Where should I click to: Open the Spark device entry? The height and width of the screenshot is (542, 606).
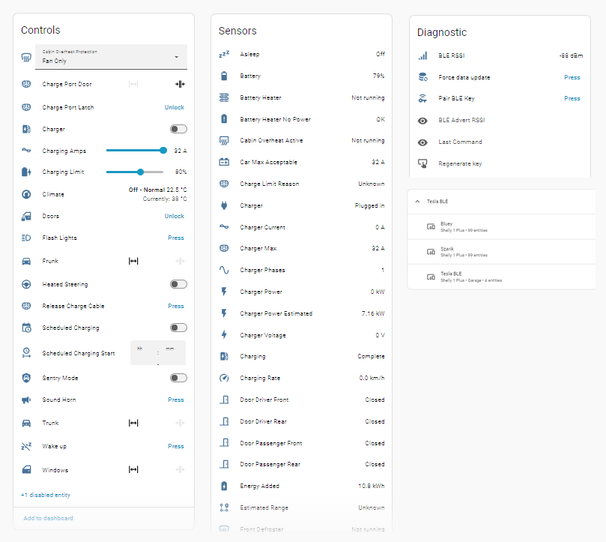tap(502, 252)
